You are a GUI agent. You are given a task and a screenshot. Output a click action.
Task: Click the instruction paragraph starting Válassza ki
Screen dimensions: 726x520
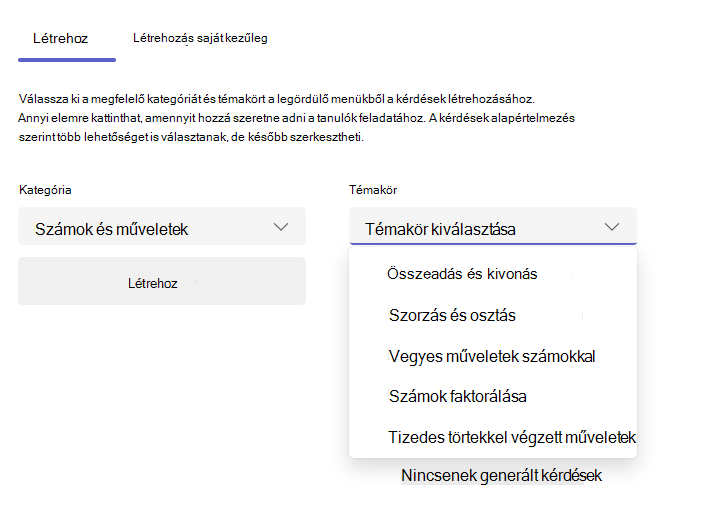296,118
